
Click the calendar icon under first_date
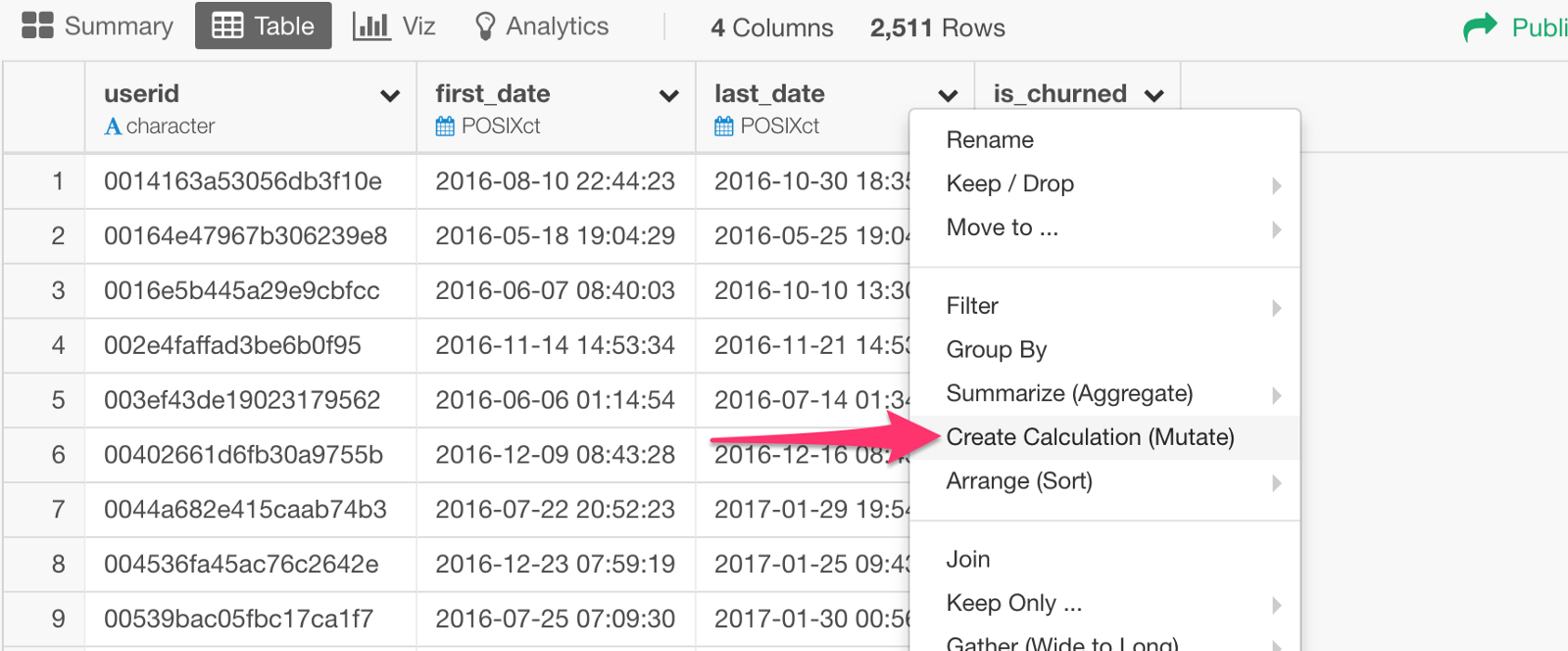(x=445, y=126)
